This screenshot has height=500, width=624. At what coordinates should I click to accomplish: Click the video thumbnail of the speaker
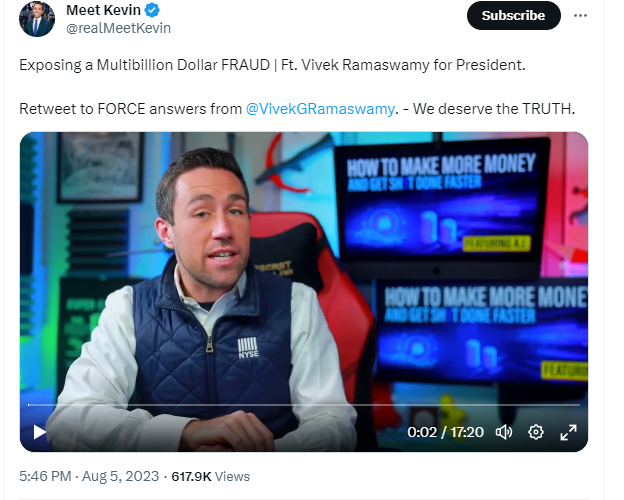(304, 292)
